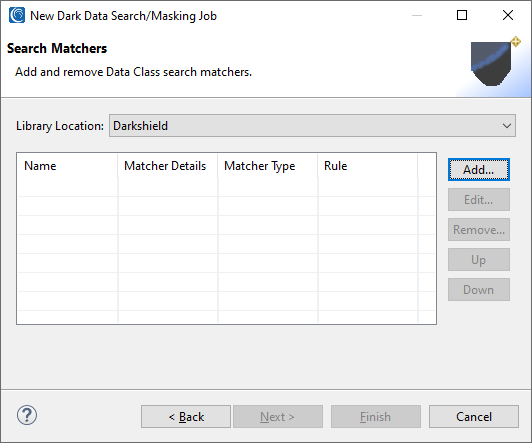Click the Up button
Image resolution: width=532 pixels, height=443 pixels.
pyautogui.click(x=478, y=260)
